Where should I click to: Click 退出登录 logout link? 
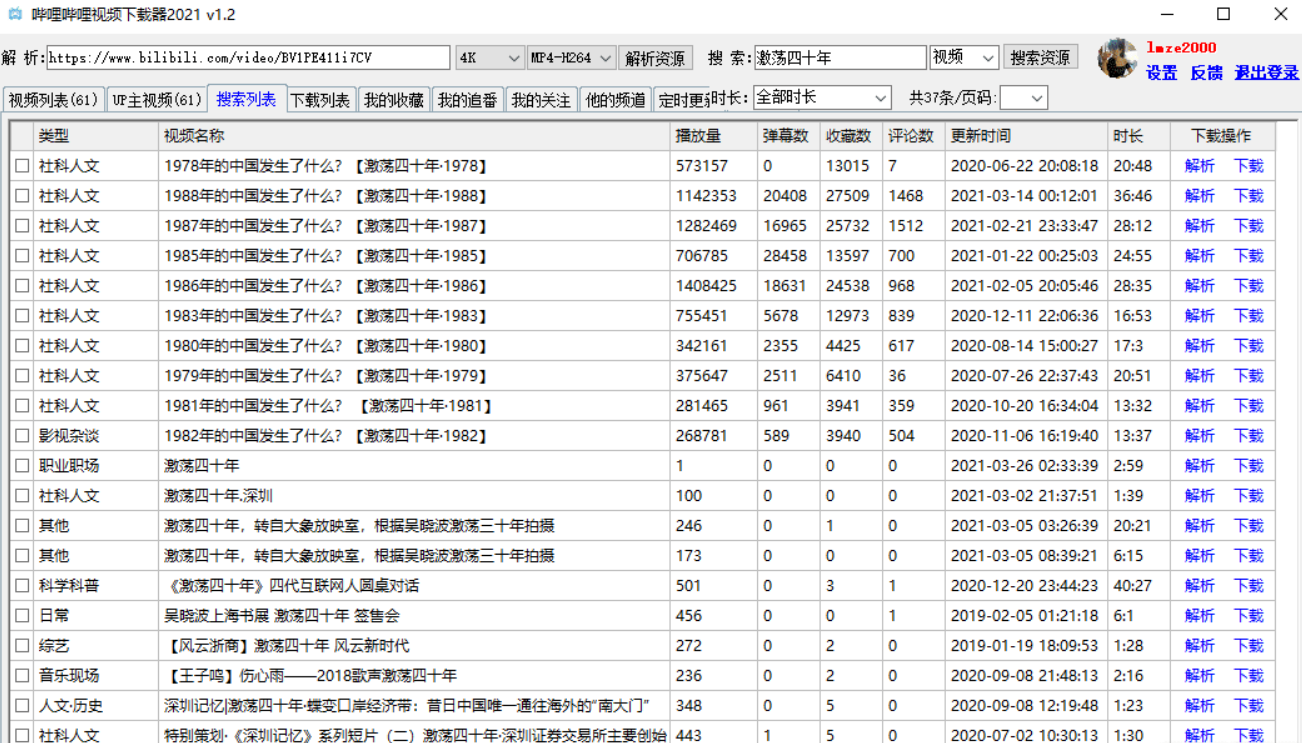1266,73
